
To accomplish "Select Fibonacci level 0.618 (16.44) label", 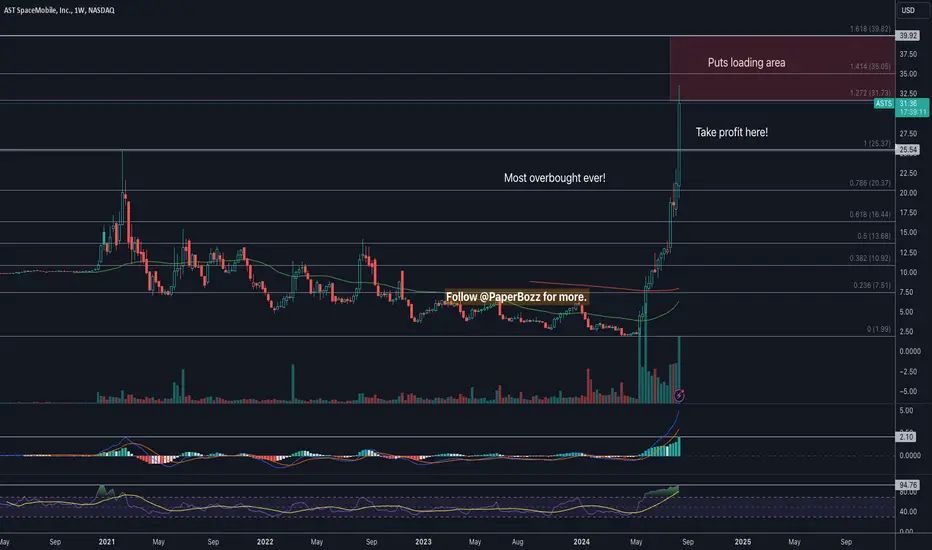I will [x=870, y=214].
